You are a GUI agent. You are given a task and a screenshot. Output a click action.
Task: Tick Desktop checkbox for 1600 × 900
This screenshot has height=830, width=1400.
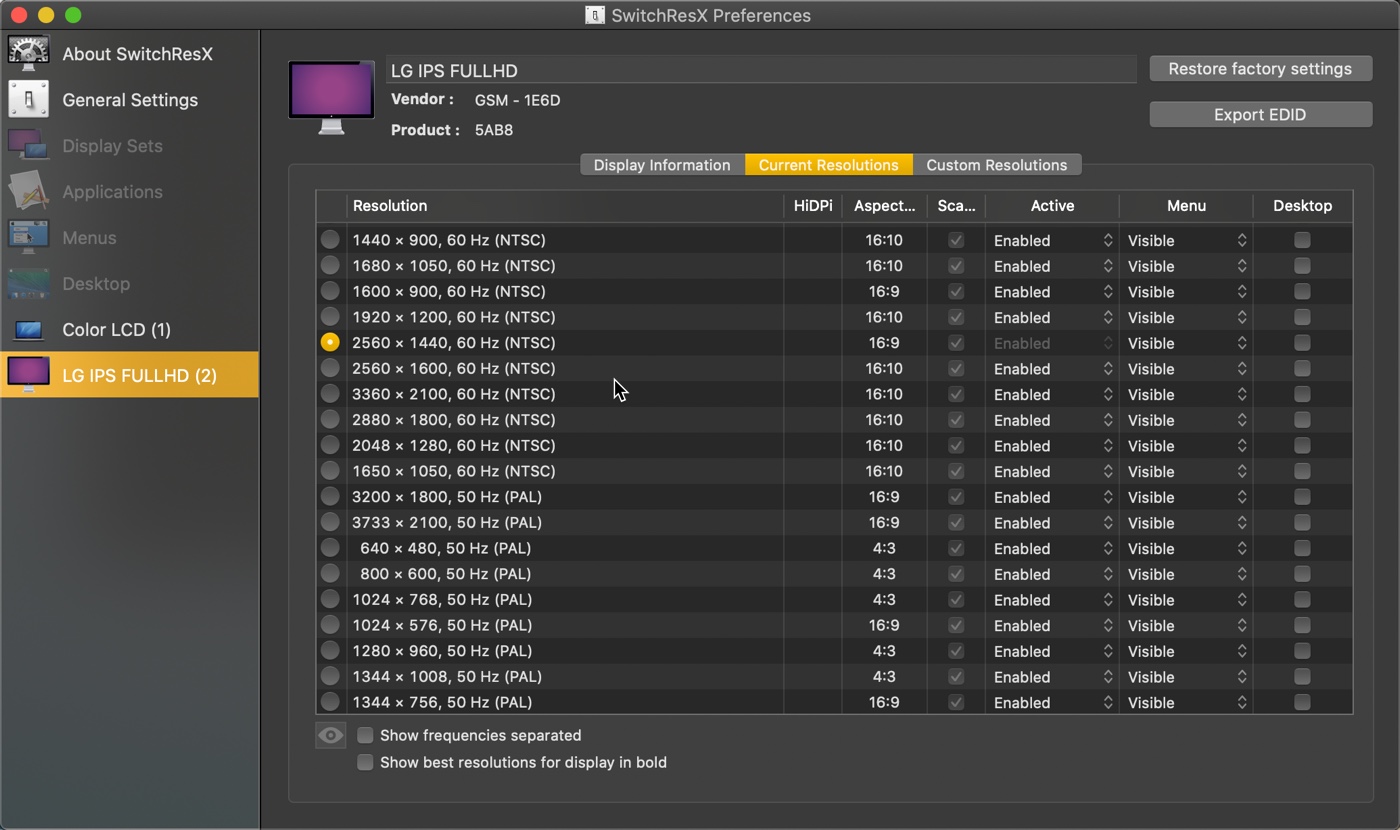click(1302, 291)
